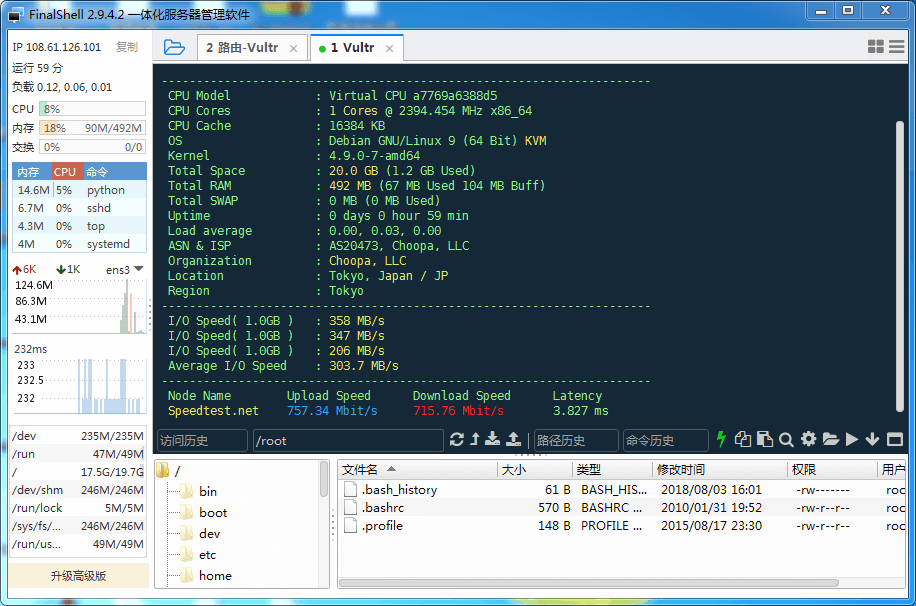Viewport: 916px width, 606px height.
Task: Click the refresh directory icon
Action: click(x=457, y=440)
